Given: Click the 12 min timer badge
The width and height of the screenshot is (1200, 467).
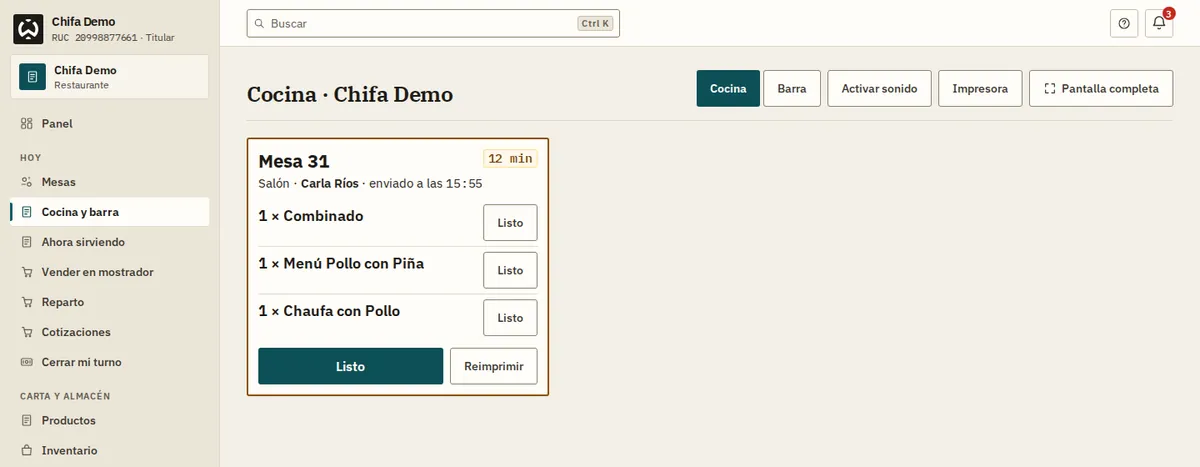Looking at the screenshot, I should click(510, 158).
